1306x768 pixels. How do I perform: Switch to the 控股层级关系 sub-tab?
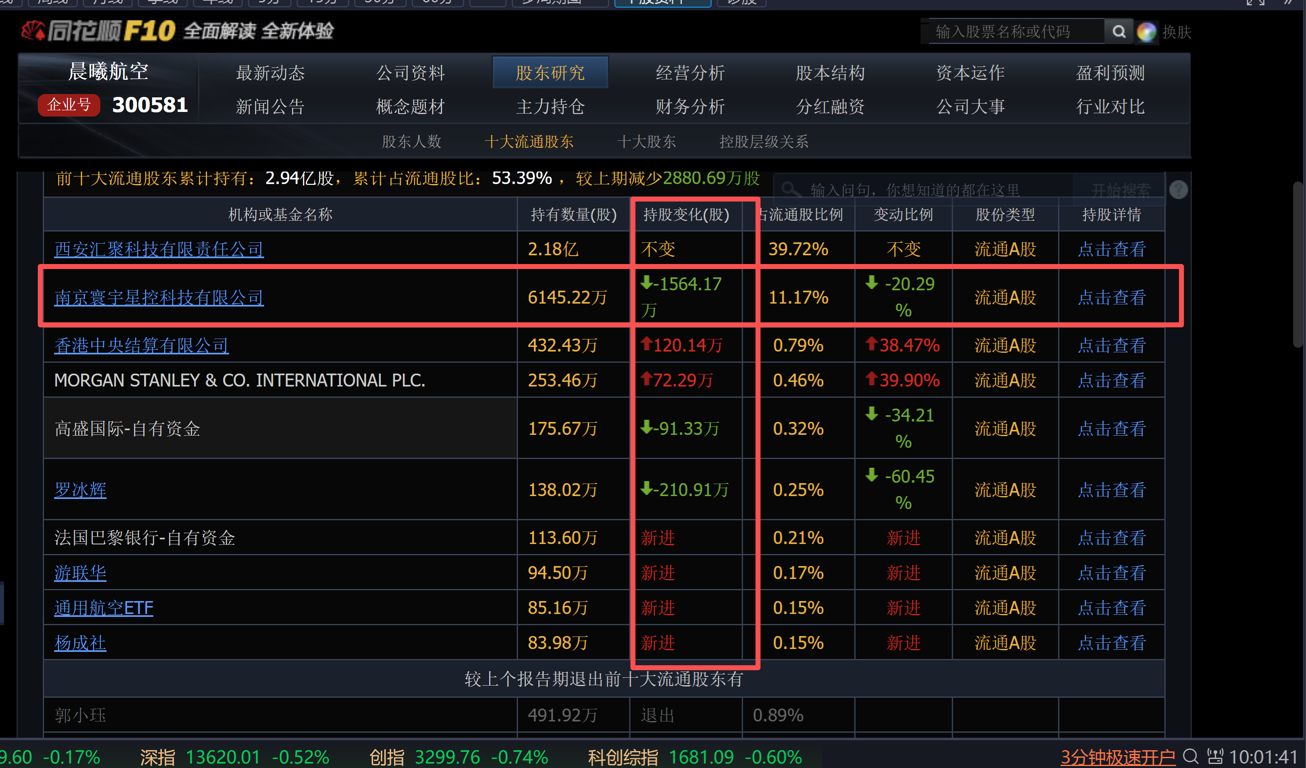(x=764, y=142)
